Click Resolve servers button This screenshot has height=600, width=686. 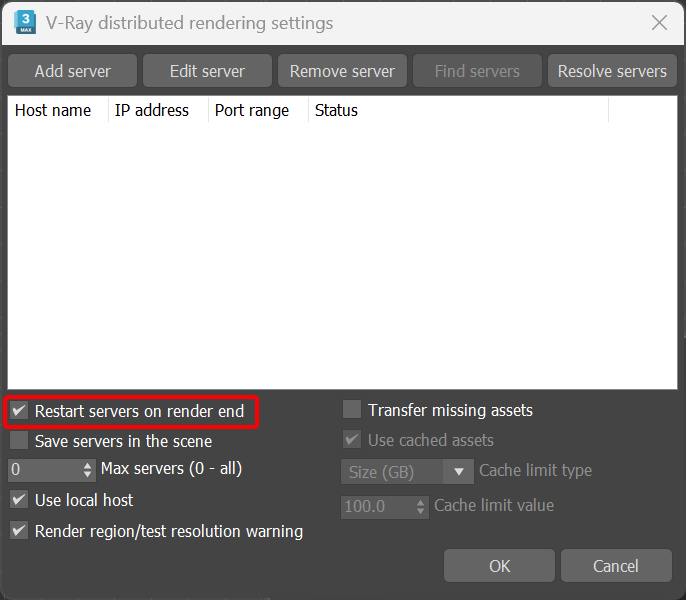click(x=612, y=71)
